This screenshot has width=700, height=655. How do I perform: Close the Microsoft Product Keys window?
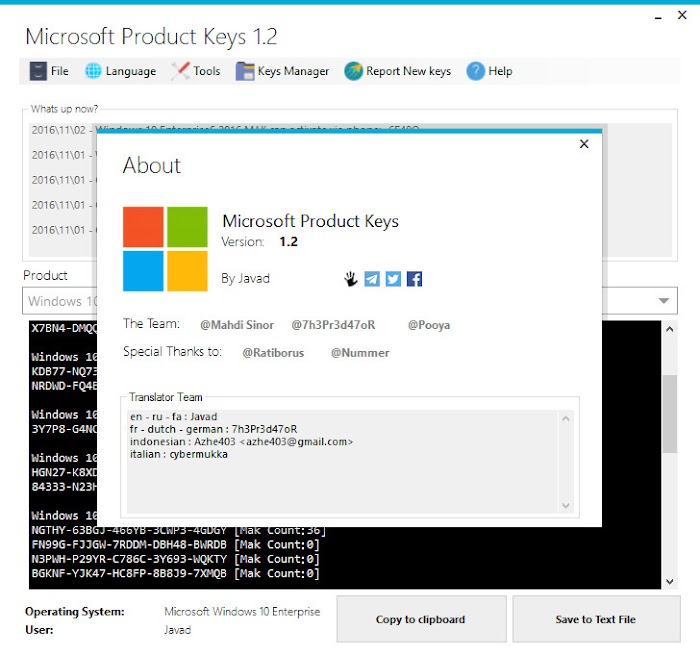click(x=682, y=15)
